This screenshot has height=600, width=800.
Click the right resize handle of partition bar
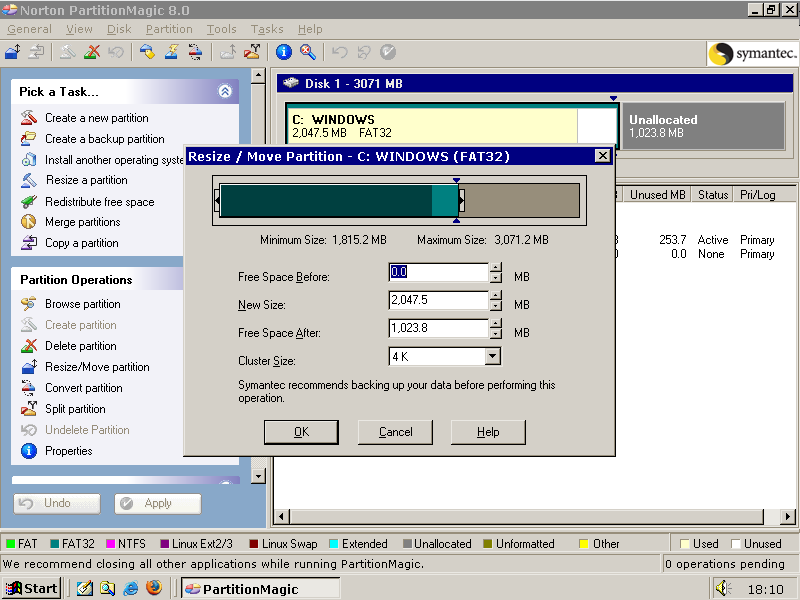click(461, 201)
